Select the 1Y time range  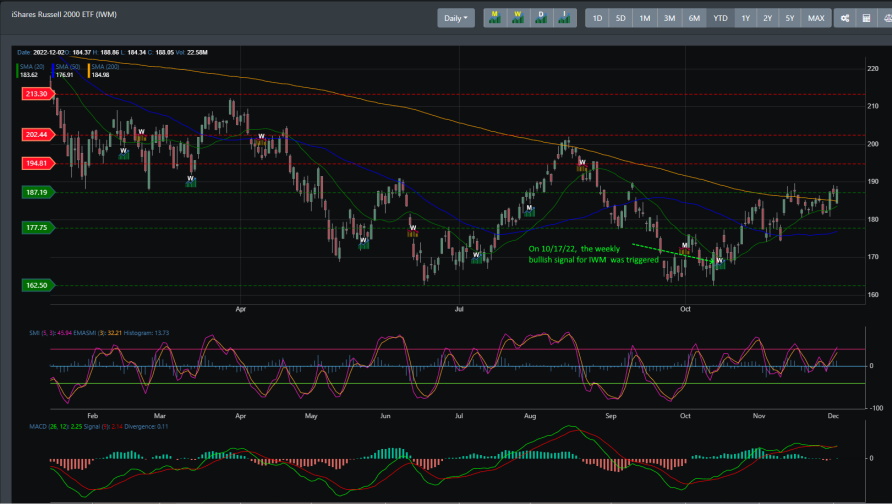pos(745,18)
